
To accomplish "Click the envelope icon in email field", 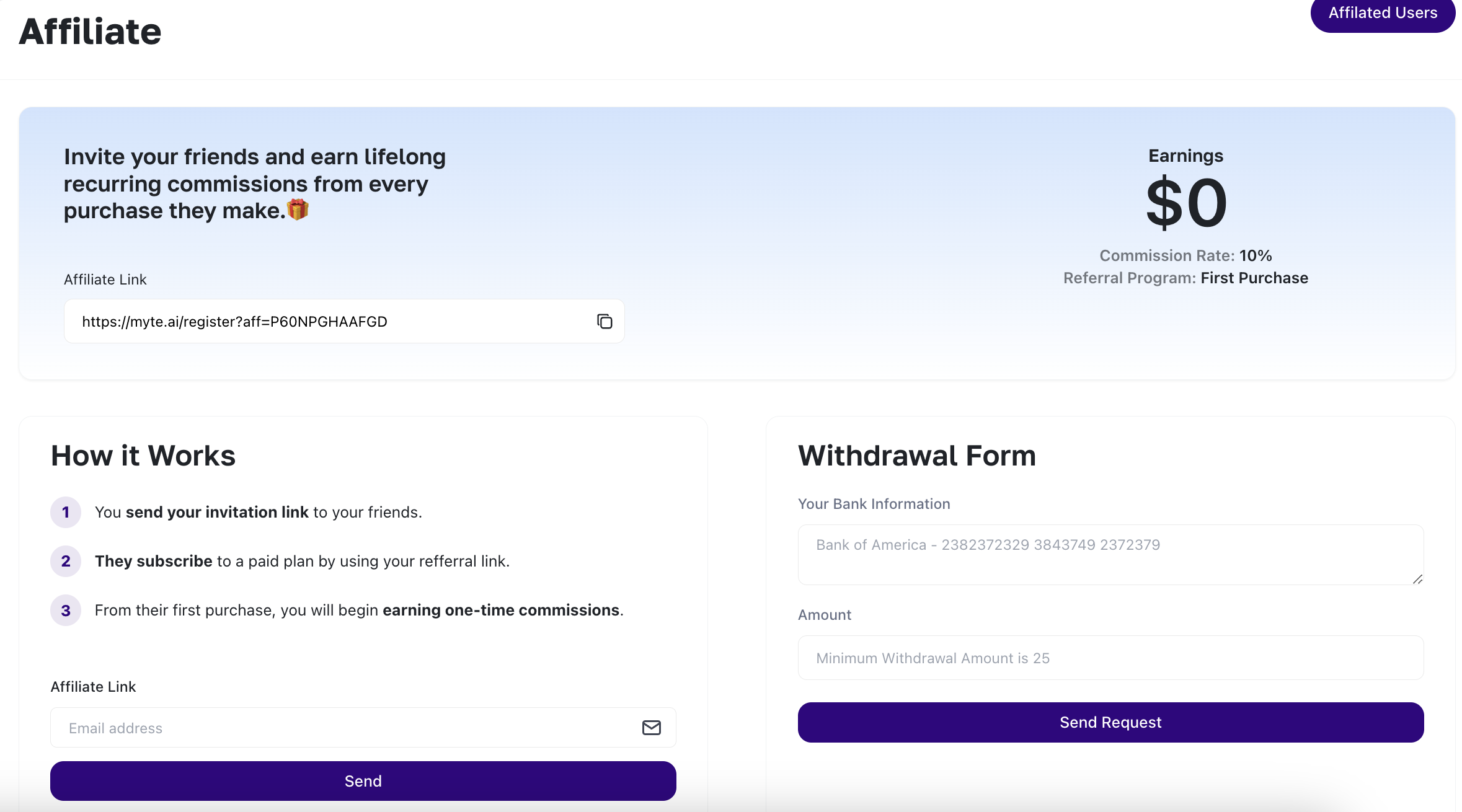I will [651, 728].
